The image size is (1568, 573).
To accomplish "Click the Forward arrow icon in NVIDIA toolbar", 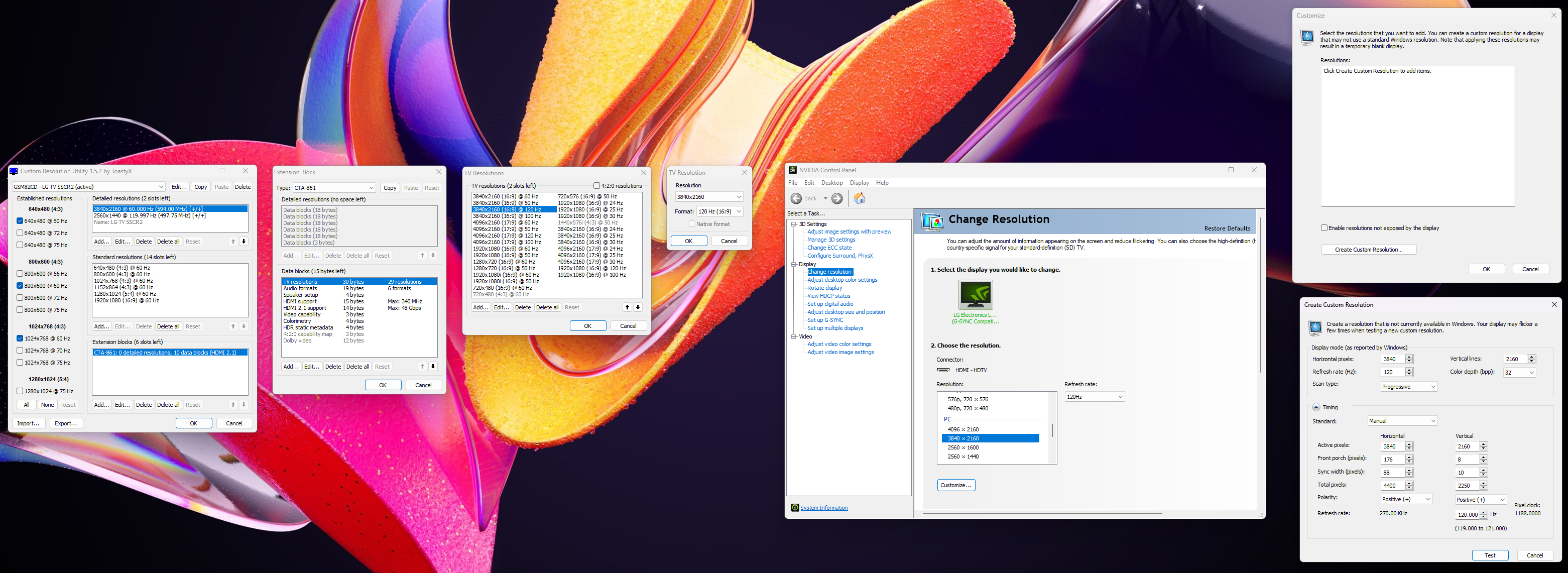I will tap(837, 198).
